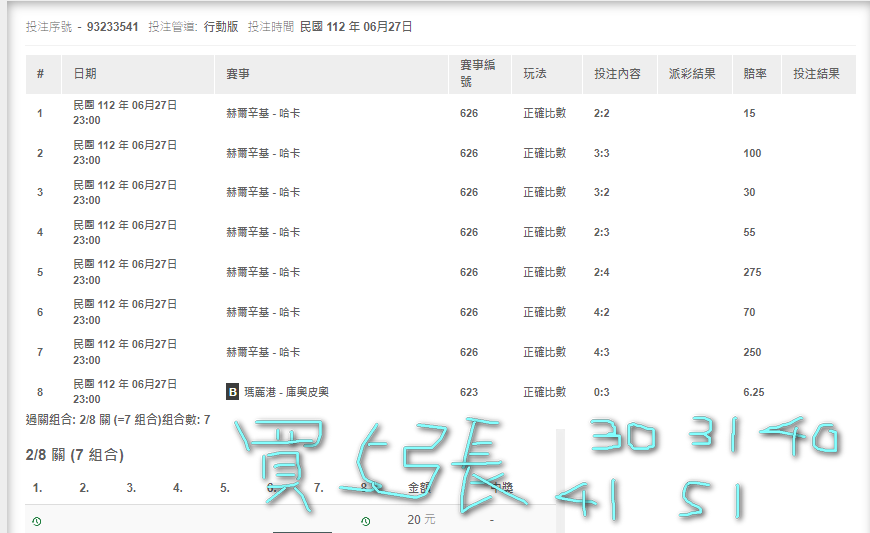Click the 玩法 column header
The width and height of the screenshot is (870, 533).
pyautogui.click(x=535, y=74)
